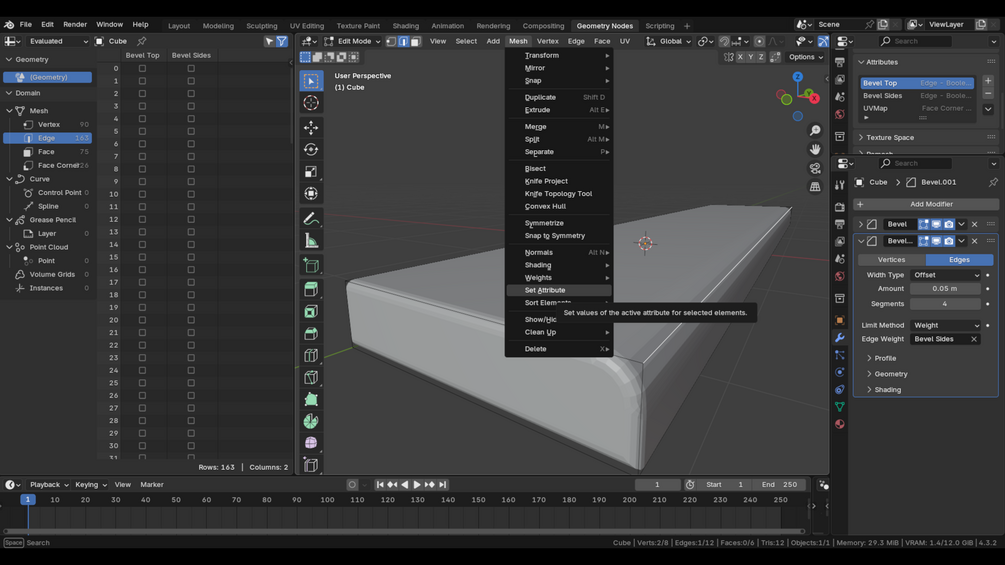Activate the Annotate pencil tool

311,219
